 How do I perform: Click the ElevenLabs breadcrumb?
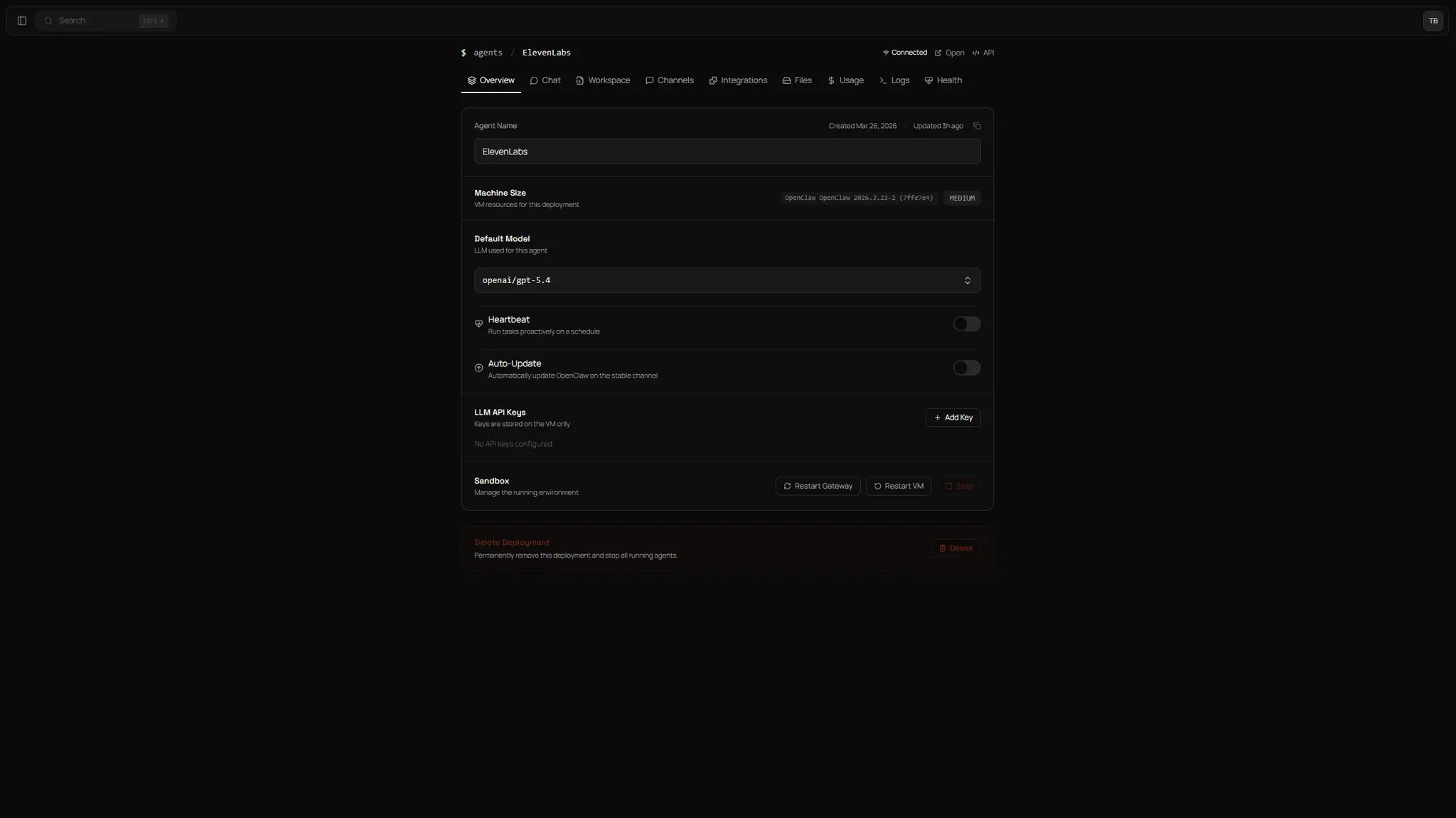(546, 53)
